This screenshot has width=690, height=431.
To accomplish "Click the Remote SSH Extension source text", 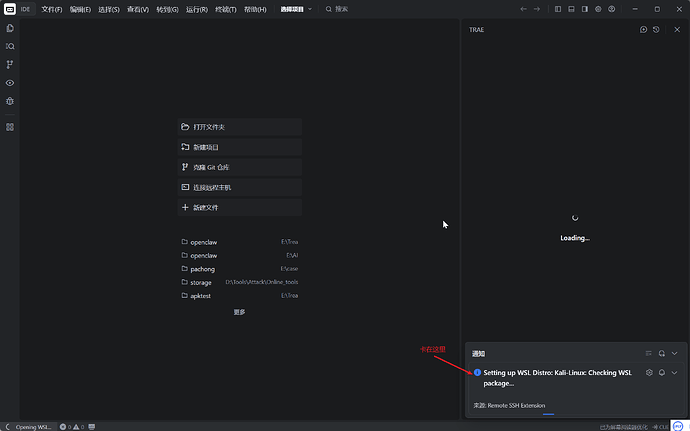I will coord(509,405).
